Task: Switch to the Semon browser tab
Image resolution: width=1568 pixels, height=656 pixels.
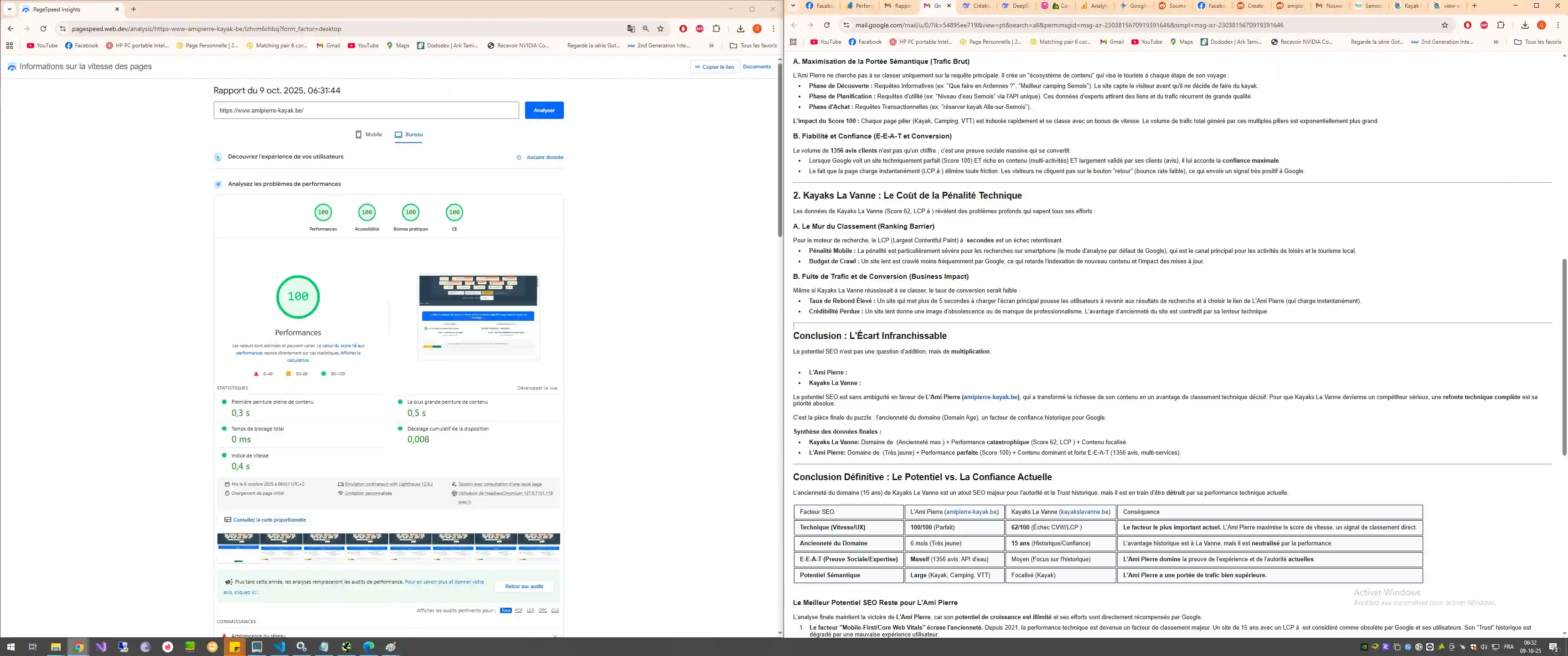Action: [x=1369, y=5]
